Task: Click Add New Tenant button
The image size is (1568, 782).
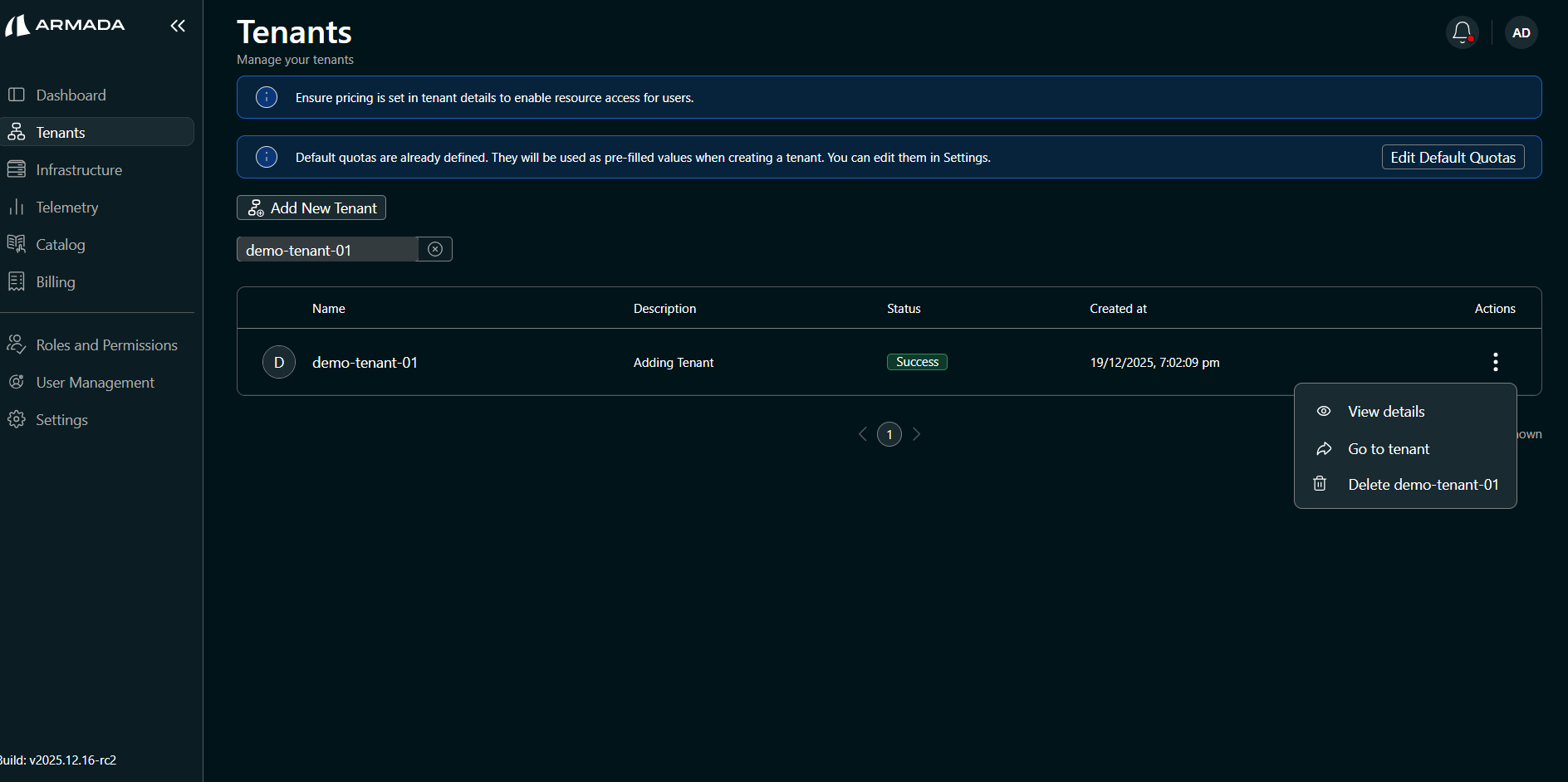Action: tap(311, 208)
